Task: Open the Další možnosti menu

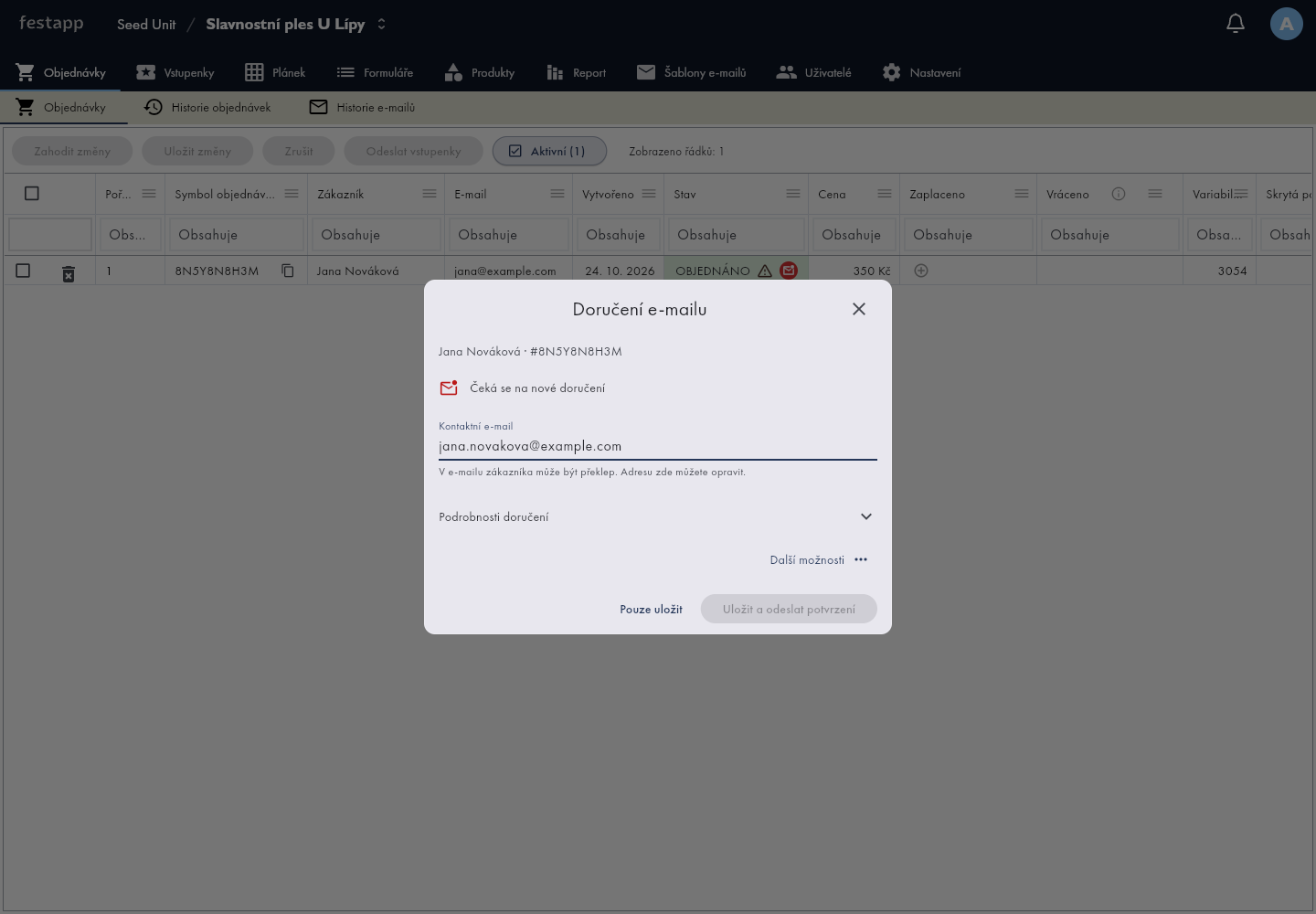Action: pos(819,559)
